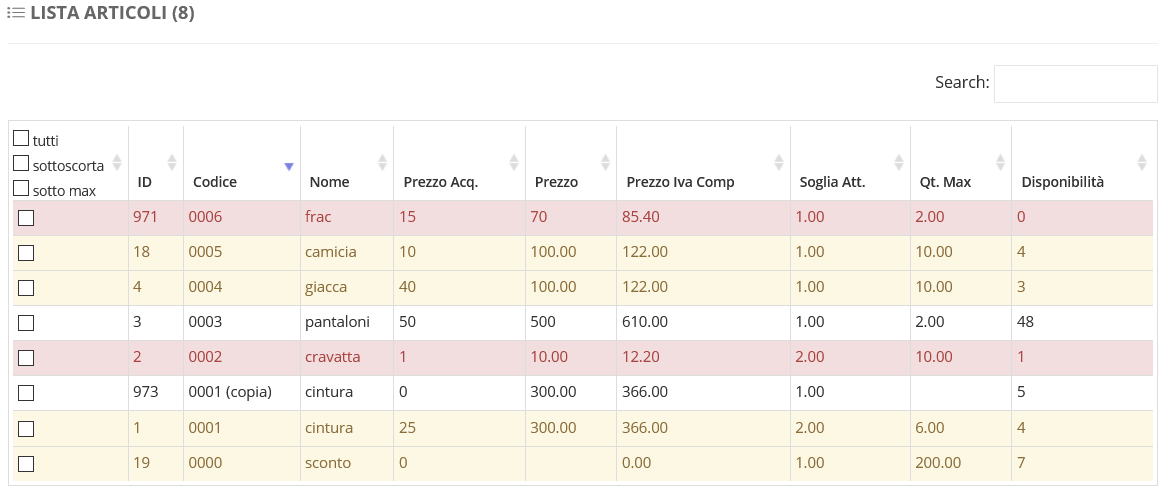Sort by ID column arrows
This screenshot has height=494, width=1171.
(x=172, y=162)
